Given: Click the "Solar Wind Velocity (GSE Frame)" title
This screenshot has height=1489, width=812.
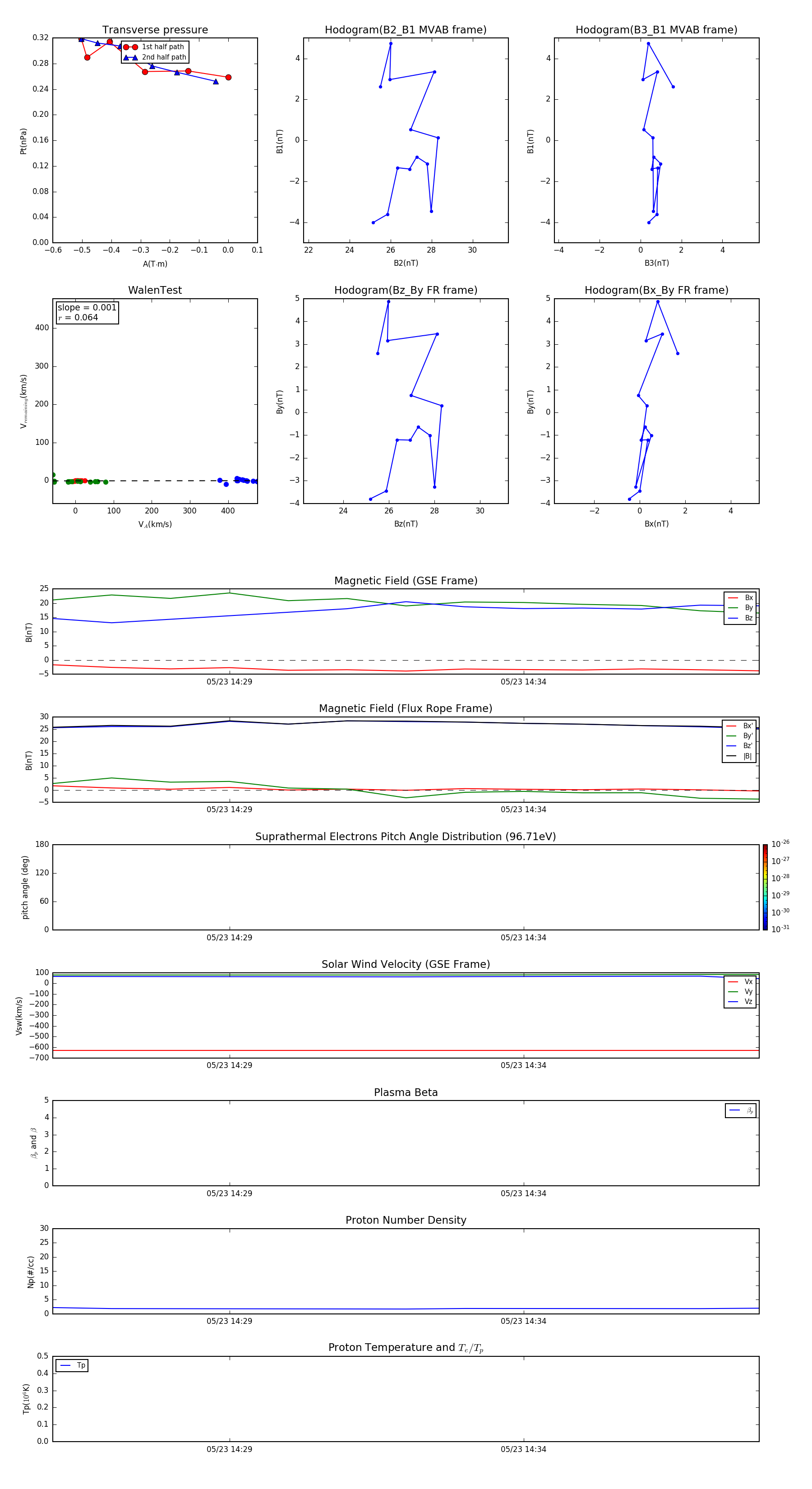Looking at the screenshot, I should tap(406, 965).
